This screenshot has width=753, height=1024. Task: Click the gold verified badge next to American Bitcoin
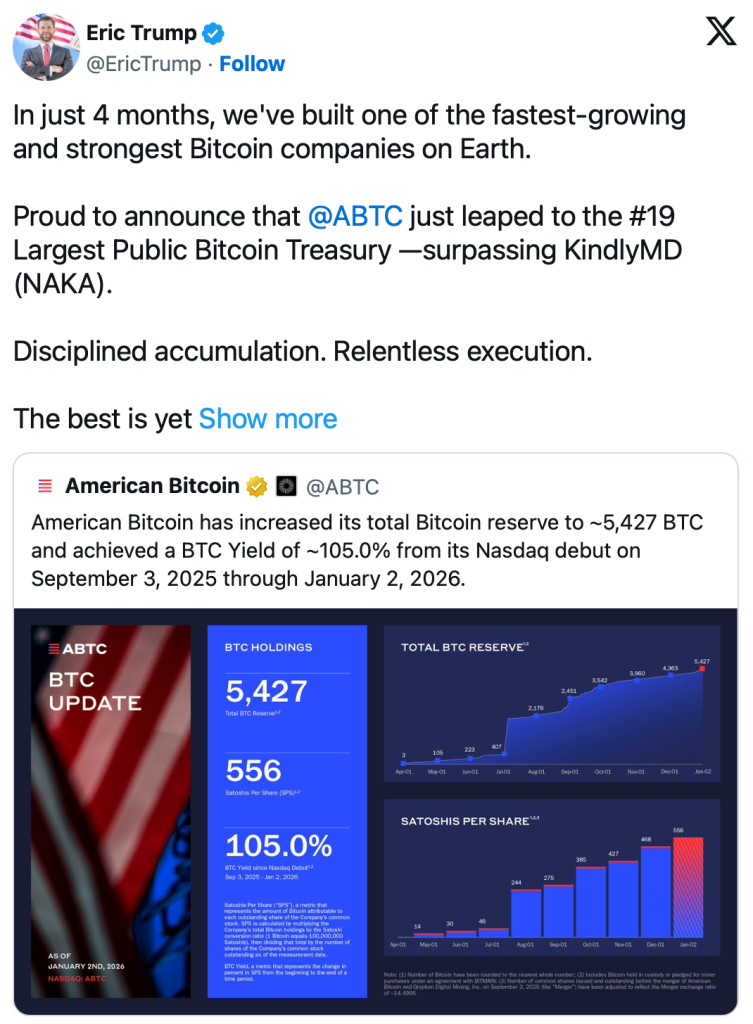(257, 487)
